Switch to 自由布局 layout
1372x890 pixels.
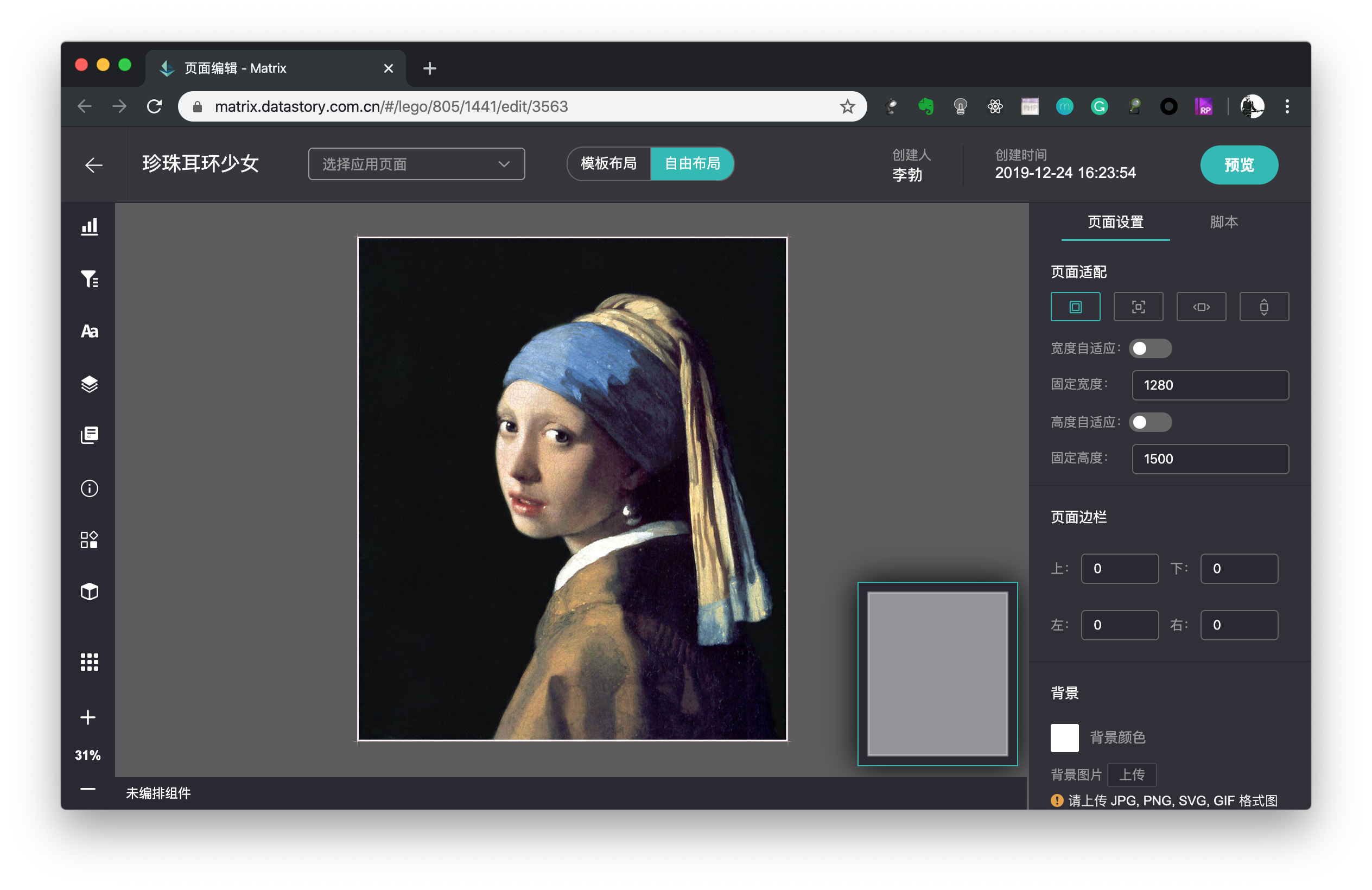pos(692,164)
